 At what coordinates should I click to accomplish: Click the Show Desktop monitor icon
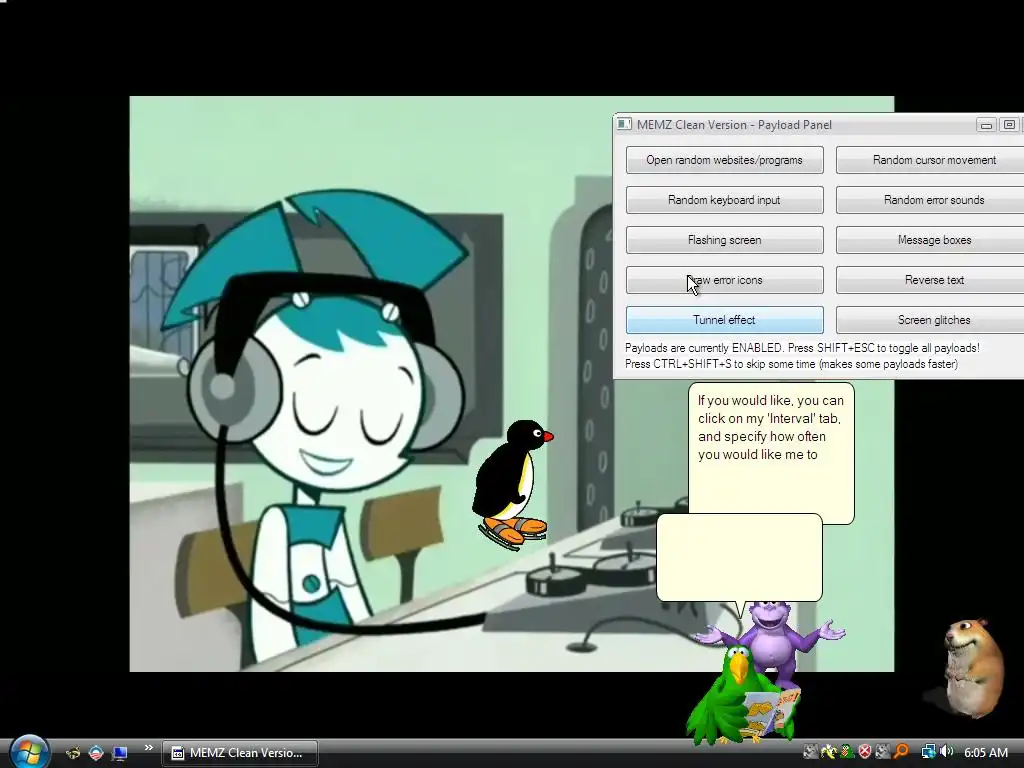coord(120,752)
